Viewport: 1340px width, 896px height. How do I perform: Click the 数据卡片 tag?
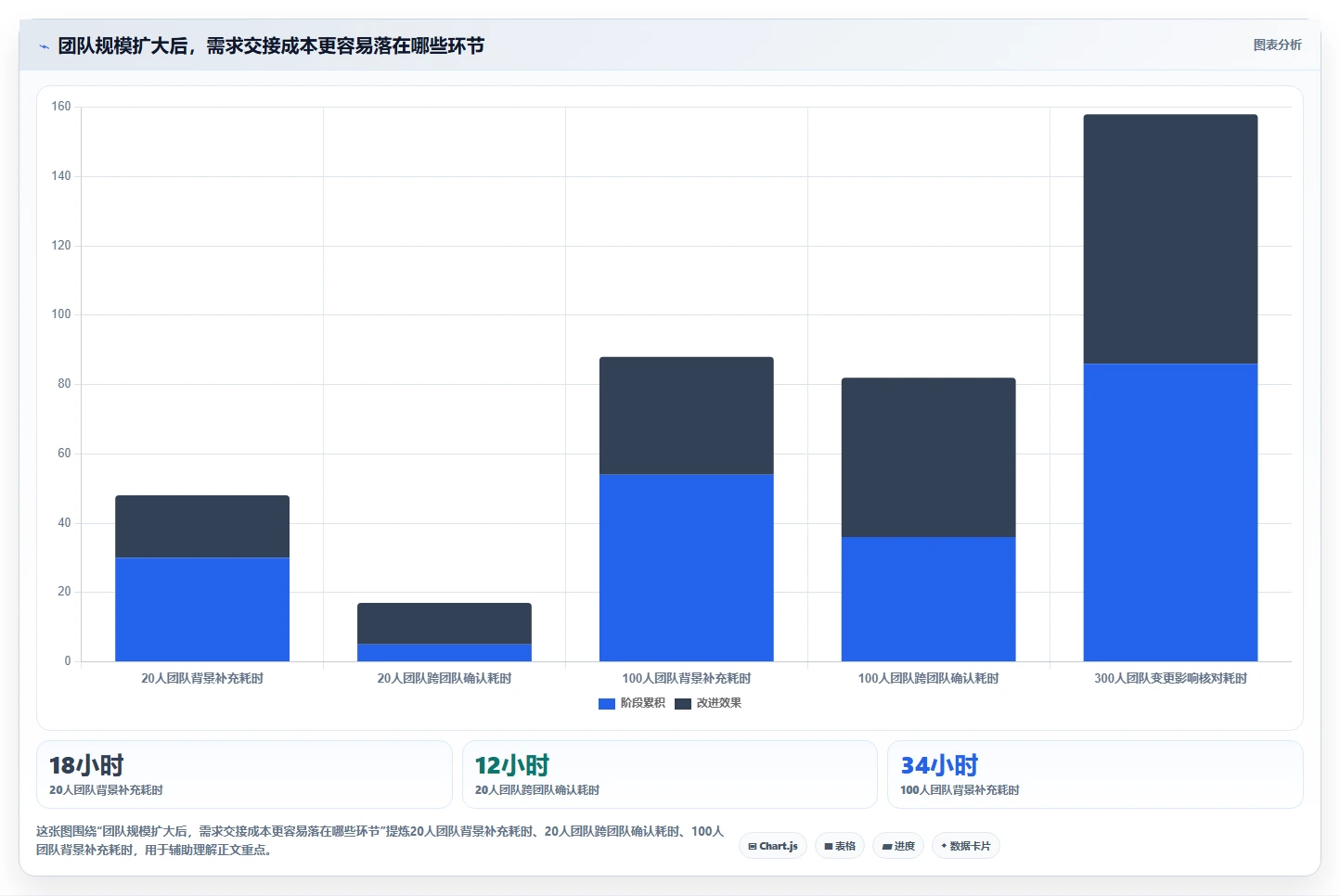(965, 846)
